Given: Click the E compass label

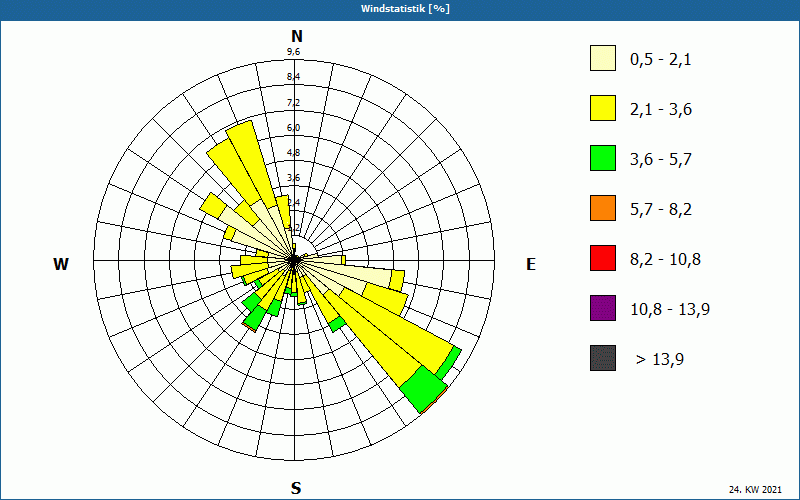Looking at the screenshot, I should pos(531,264).
